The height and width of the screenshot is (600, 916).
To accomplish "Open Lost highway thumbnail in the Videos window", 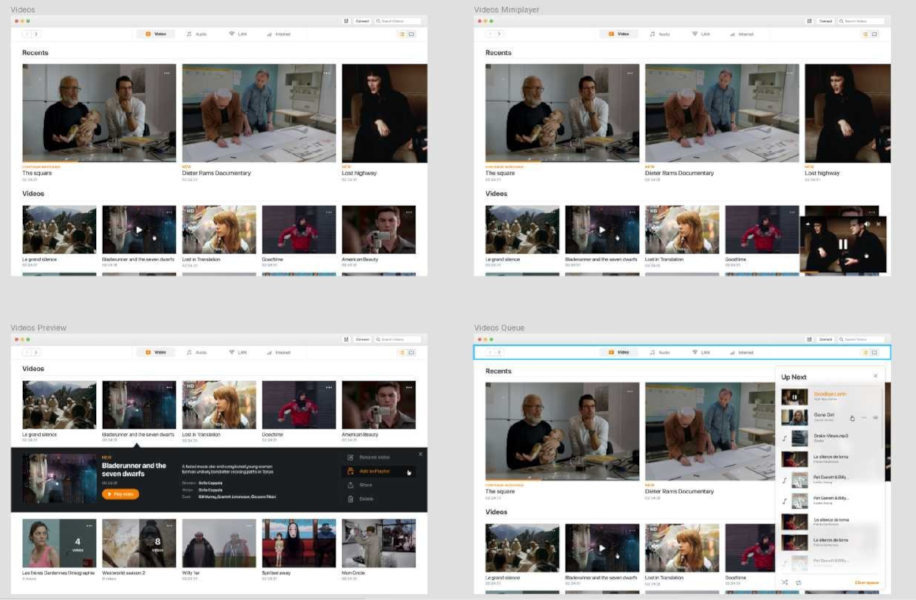I will [384, 113].
